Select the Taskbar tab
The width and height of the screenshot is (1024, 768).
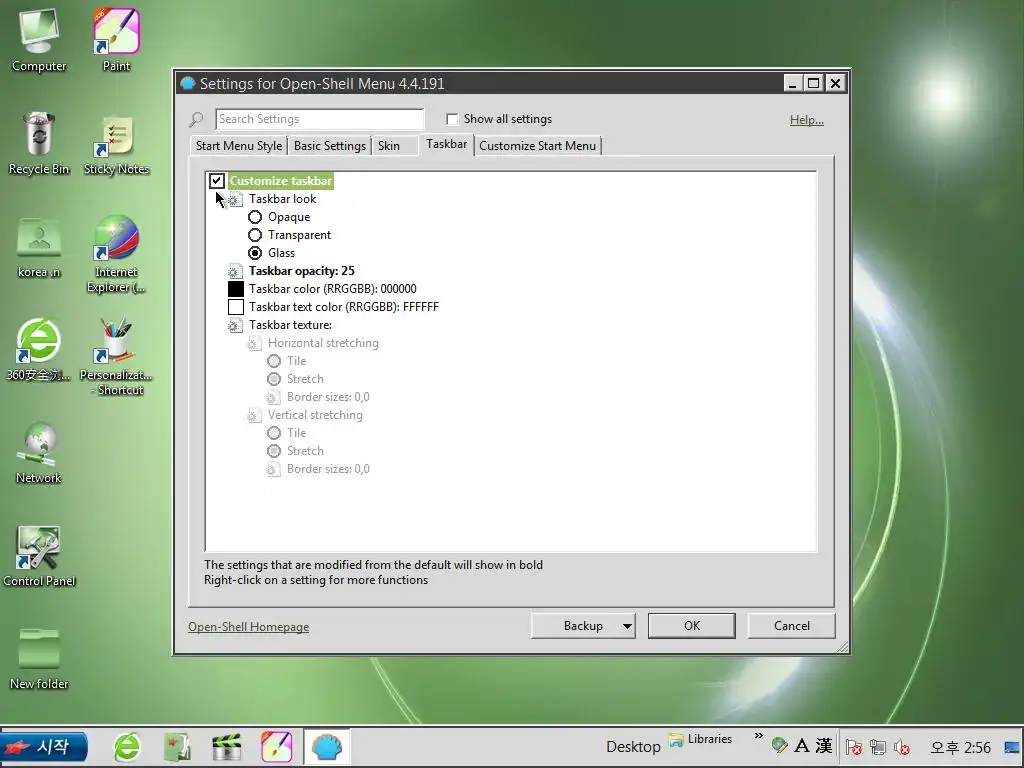447,144
